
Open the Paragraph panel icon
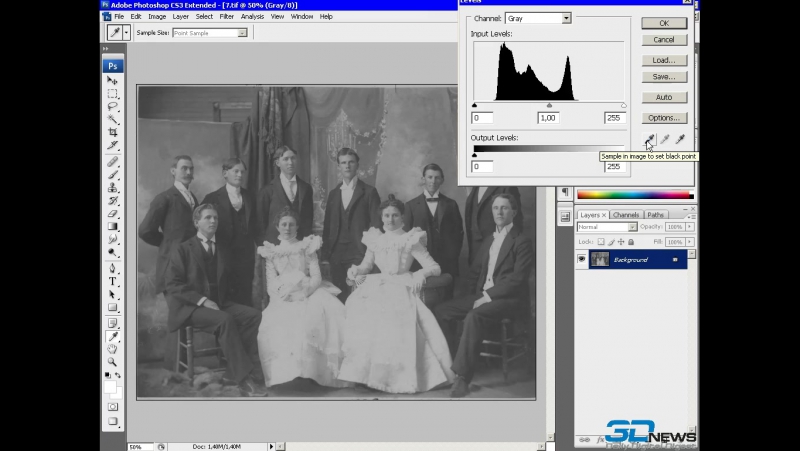coord(565,192)
